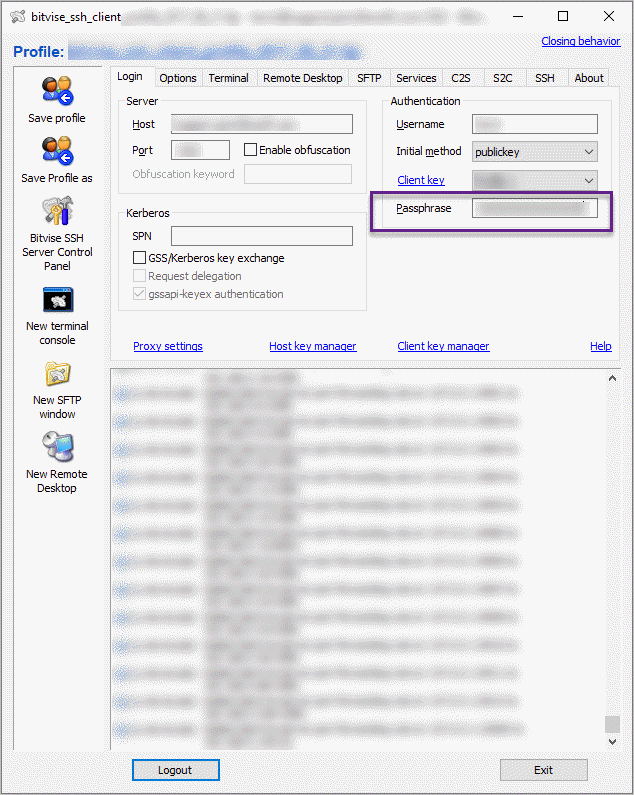This screenshot has width=634, height=795.
Task: Open Proxy settings link
Action: point(168,346)
